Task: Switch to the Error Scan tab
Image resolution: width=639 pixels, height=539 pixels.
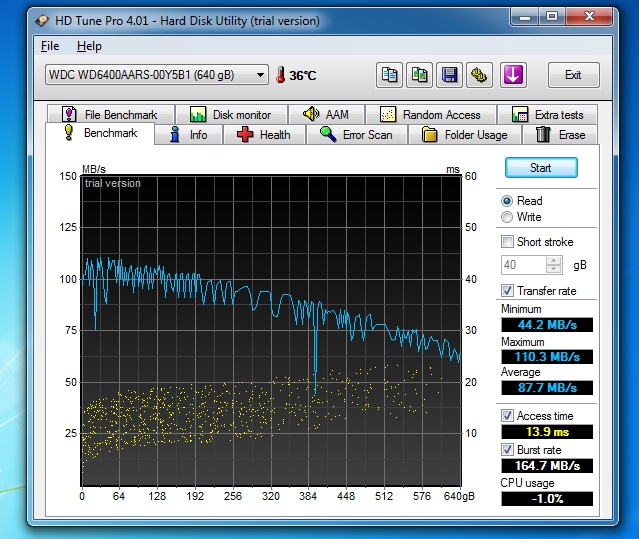Action: tap(357, 134)
